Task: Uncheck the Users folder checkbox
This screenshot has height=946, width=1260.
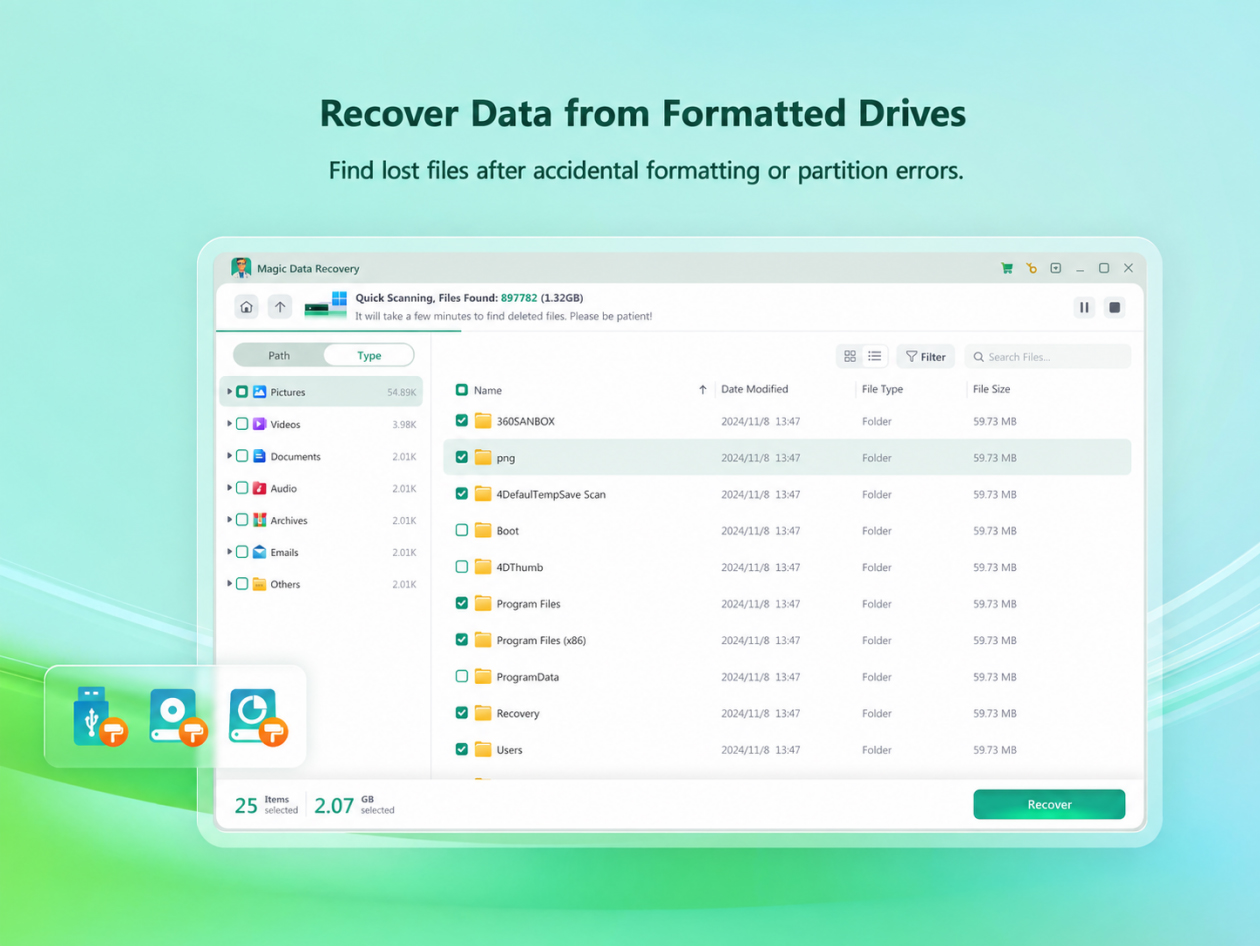Action: (461, 749)
